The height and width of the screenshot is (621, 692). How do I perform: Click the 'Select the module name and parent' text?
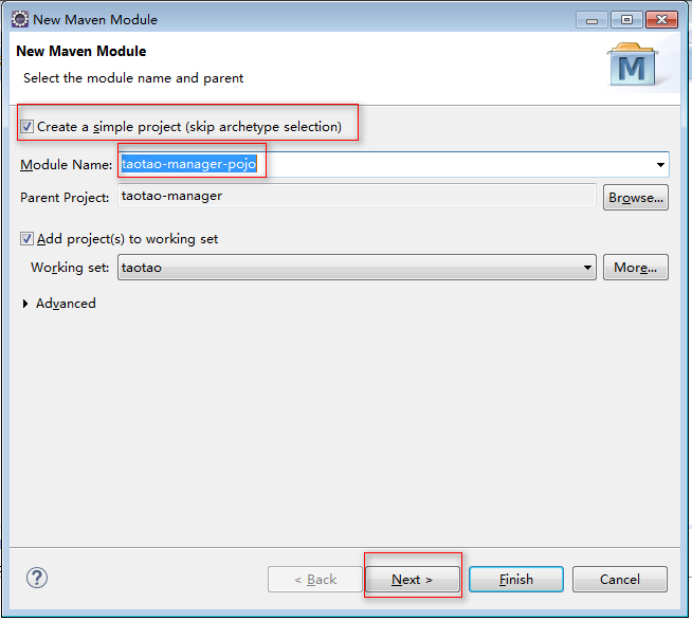(133, 78)
